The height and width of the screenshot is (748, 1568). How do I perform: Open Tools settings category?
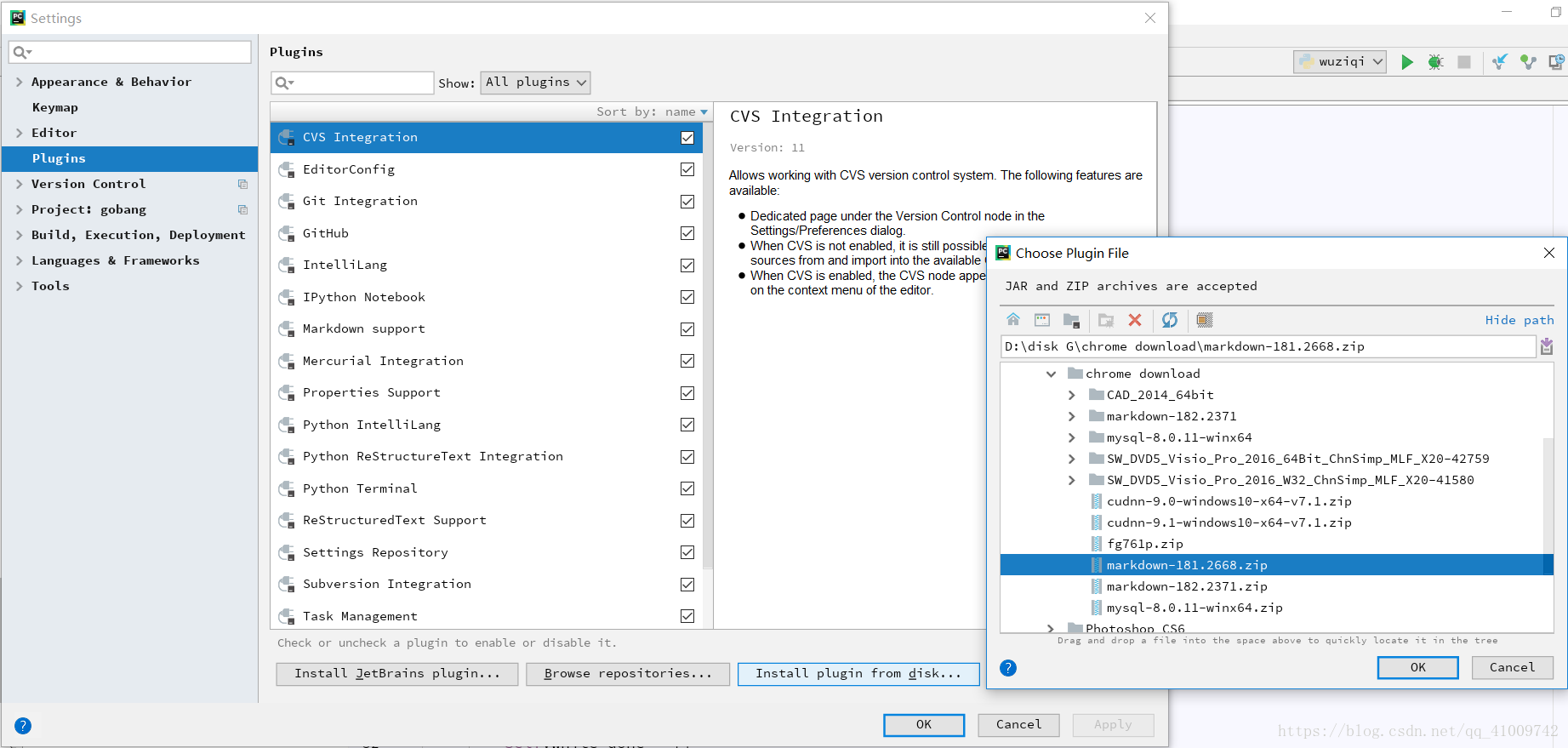[x=50, y=286]
